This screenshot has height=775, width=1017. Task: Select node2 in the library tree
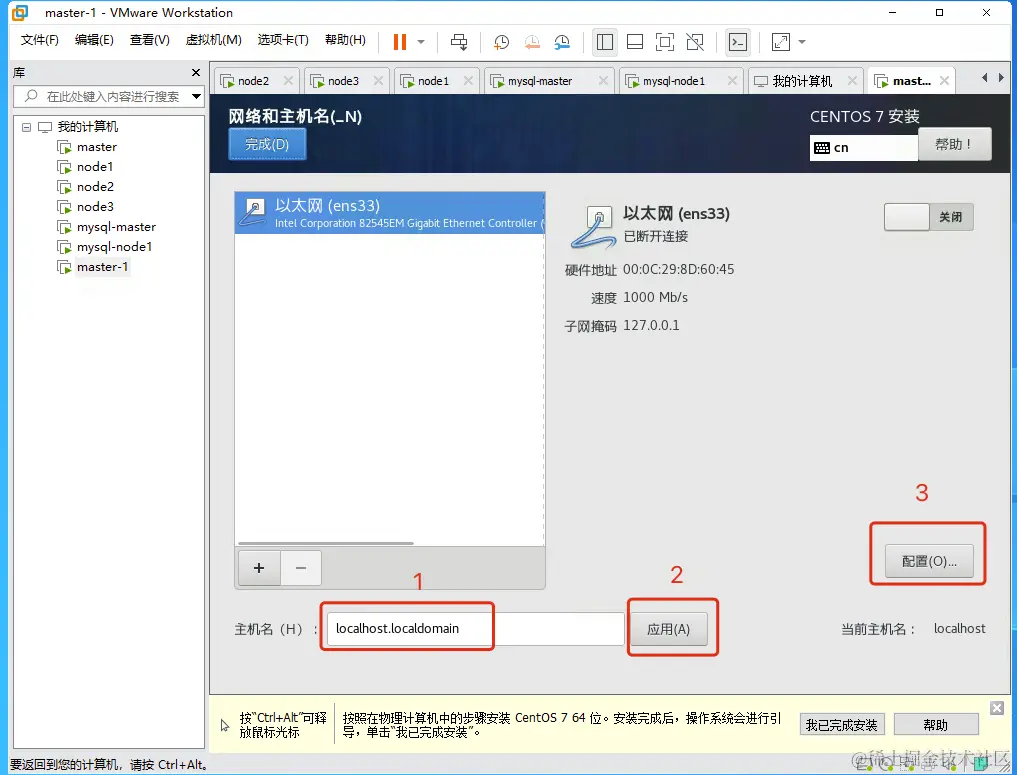click(x=95, y=187)
